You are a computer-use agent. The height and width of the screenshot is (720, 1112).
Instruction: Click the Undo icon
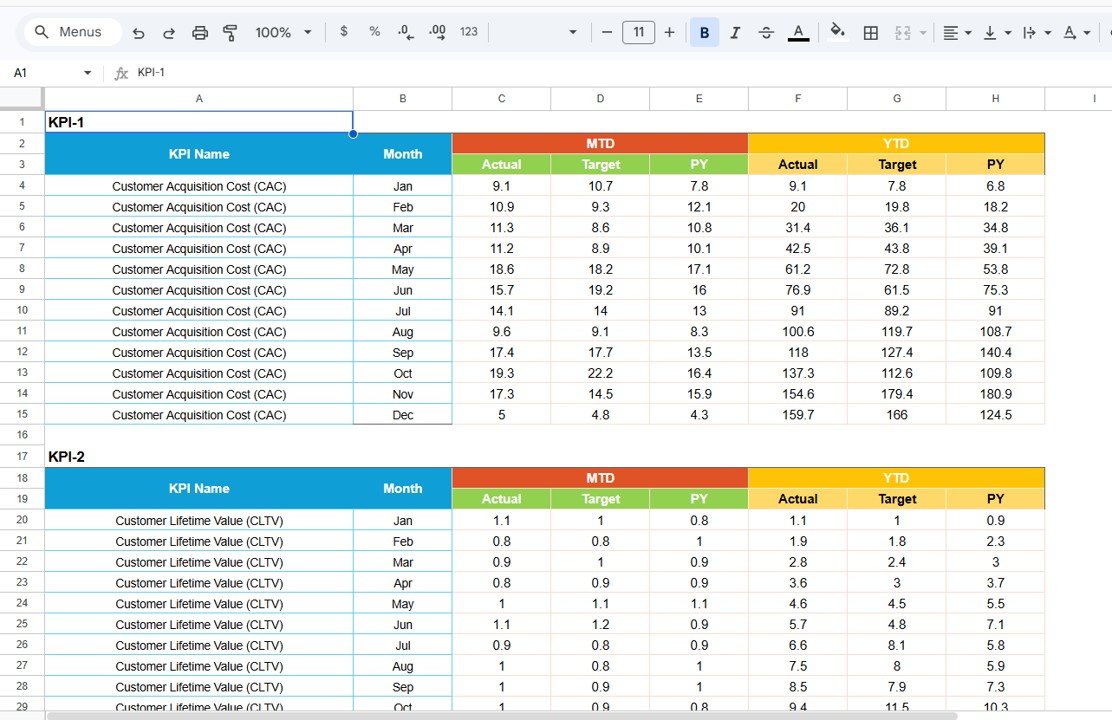[x=138, y=31]
